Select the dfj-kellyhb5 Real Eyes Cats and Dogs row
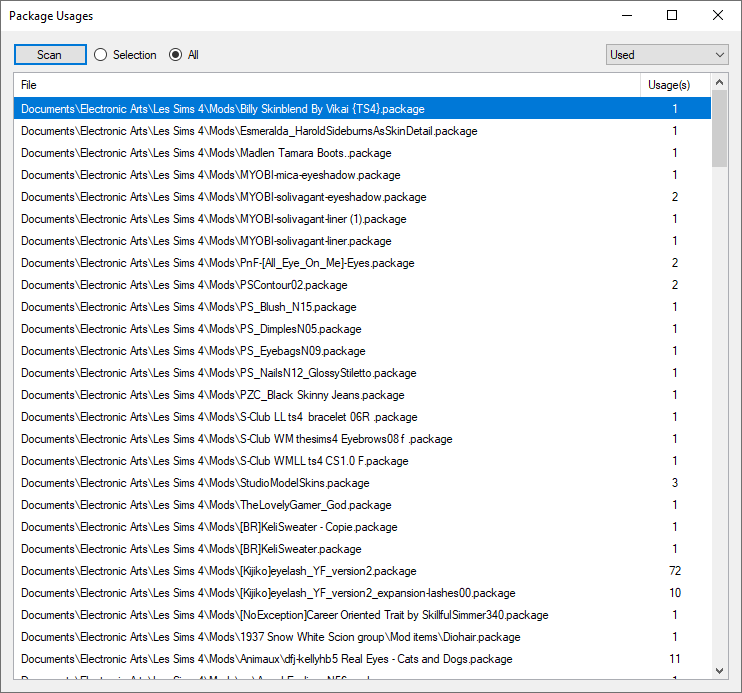The image size is (742, 693). [362, 659]
